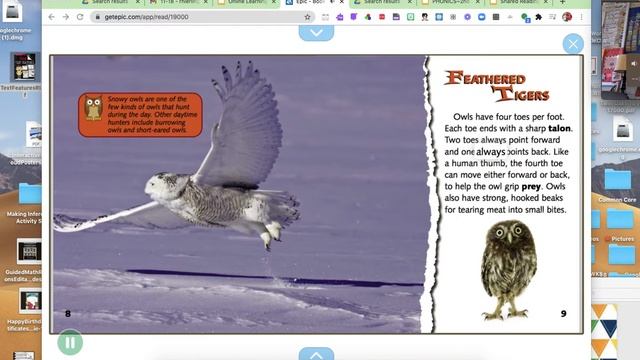The image size is (640, 360).
Task: Bookmark this page with the star icon
Action: tap(307, 17)
